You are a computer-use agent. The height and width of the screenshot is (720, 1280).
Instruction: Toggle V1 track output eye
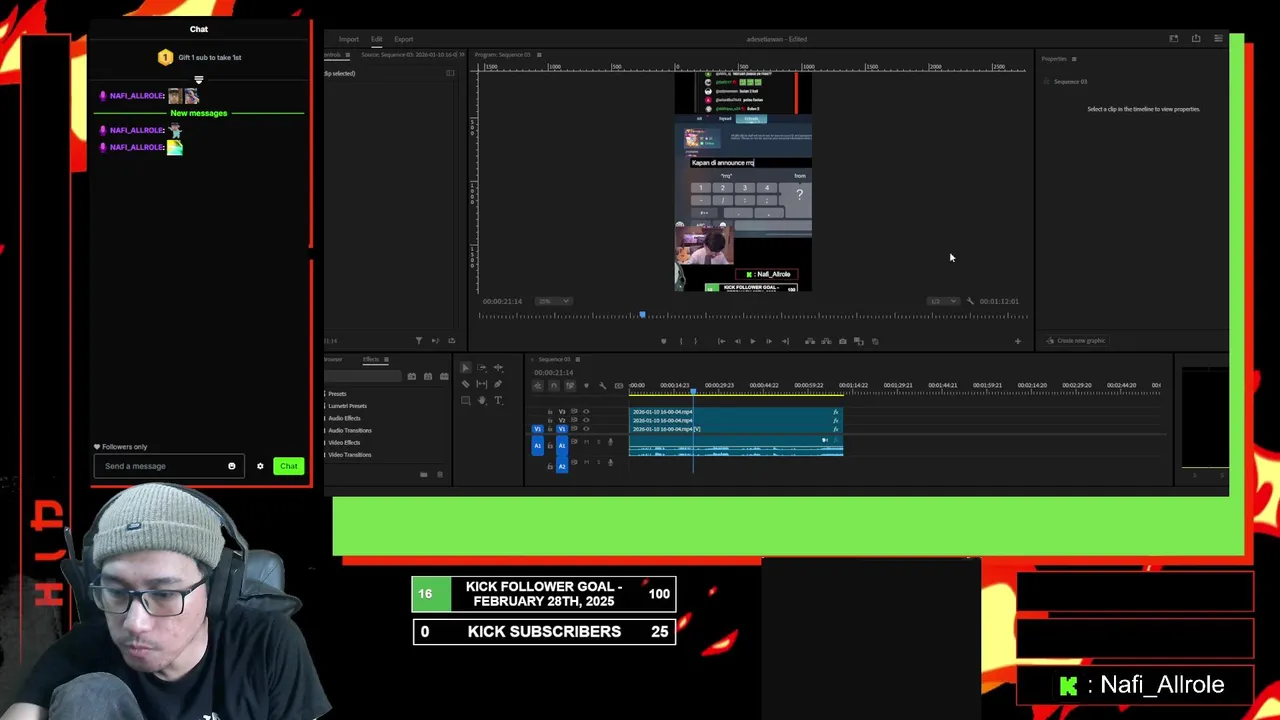[586, 429]
